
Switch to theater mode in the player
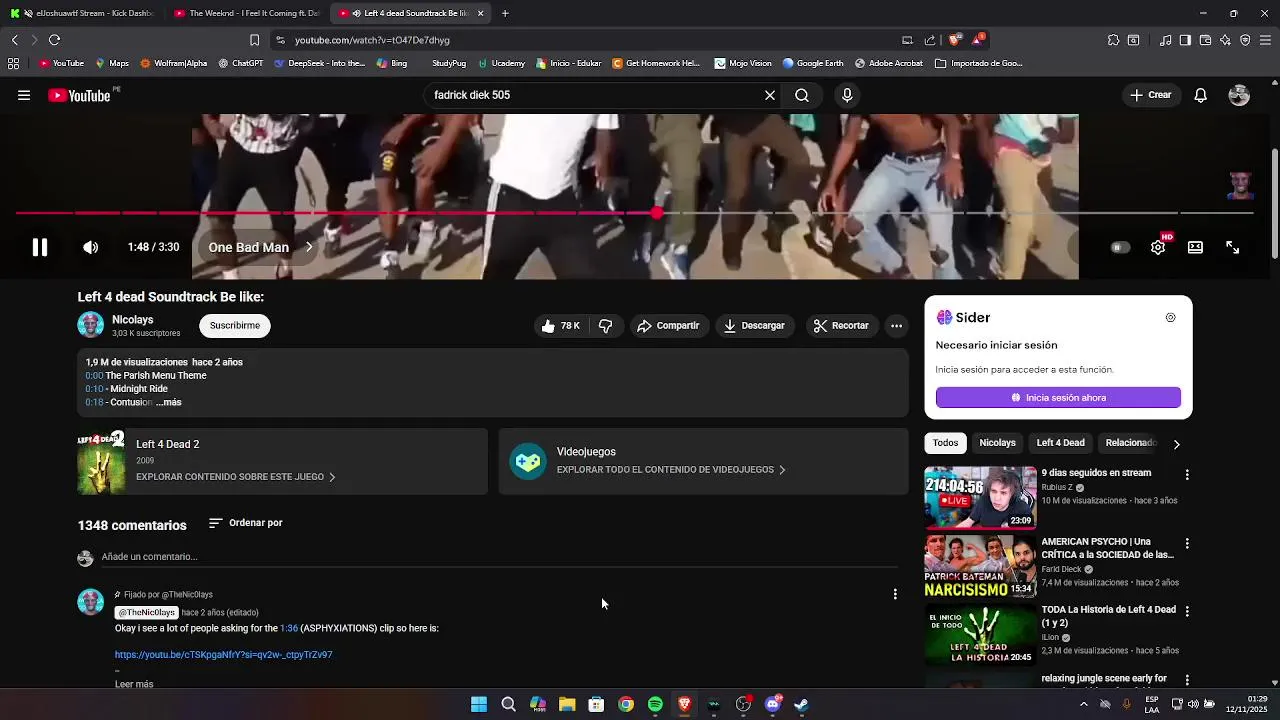pos(1195,247)
